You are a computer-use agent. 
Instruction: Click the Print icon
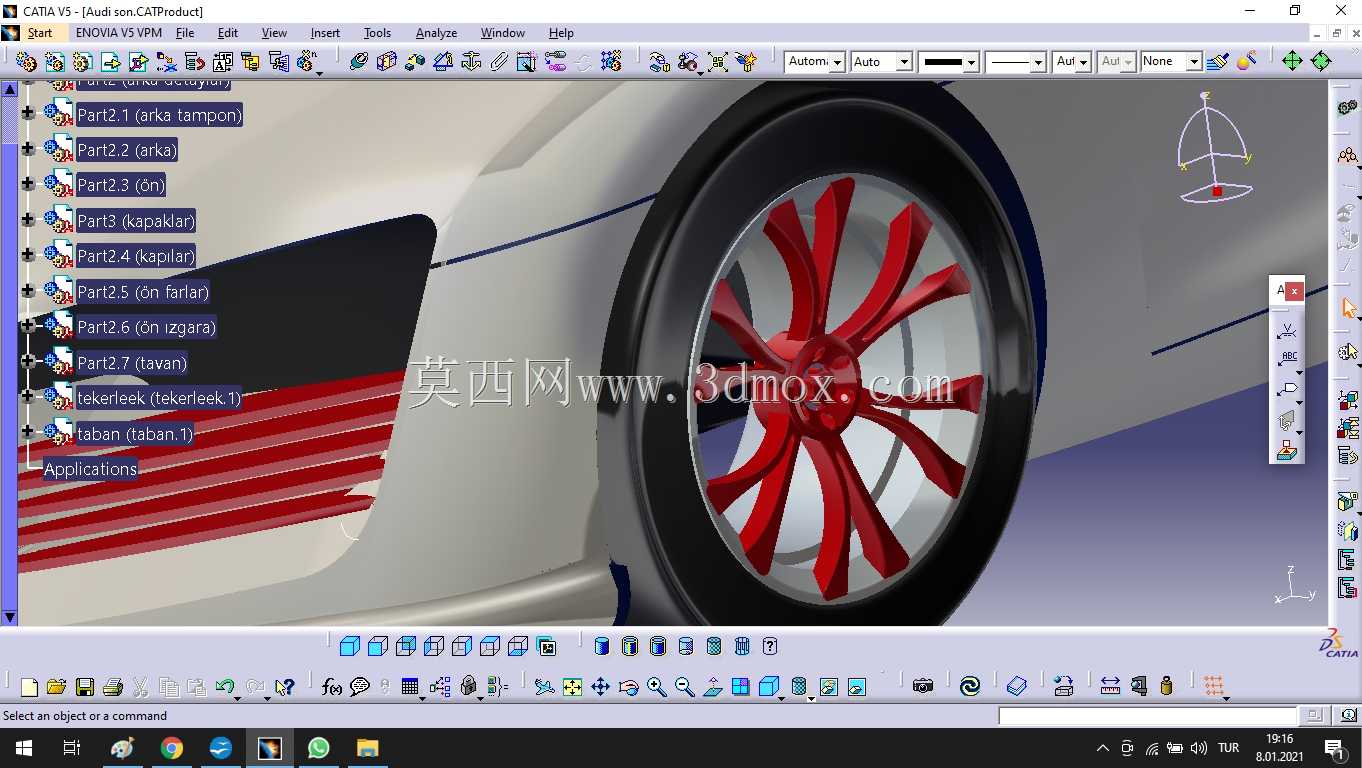coord(113,687)
